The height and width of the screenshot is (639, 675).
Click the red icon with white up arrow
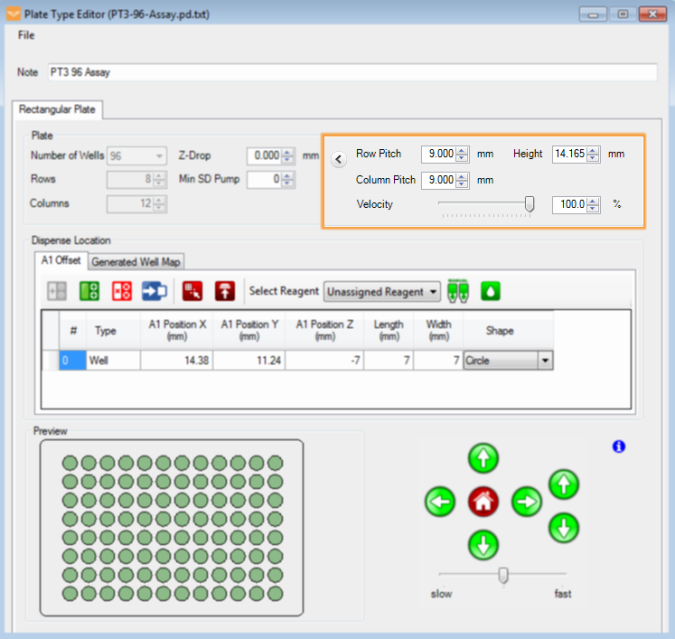pos(225,291)
